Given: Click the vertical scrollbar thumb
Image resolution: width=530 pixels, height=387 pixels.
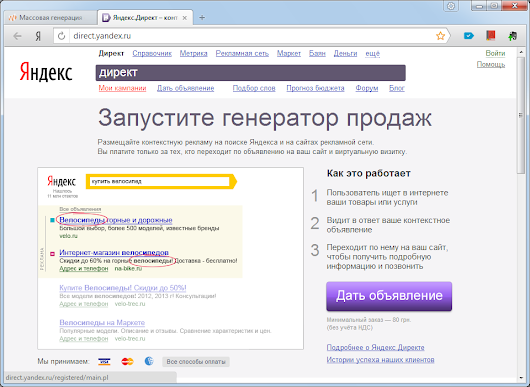Looking at the screenshot, I should (x=521, y=116).
